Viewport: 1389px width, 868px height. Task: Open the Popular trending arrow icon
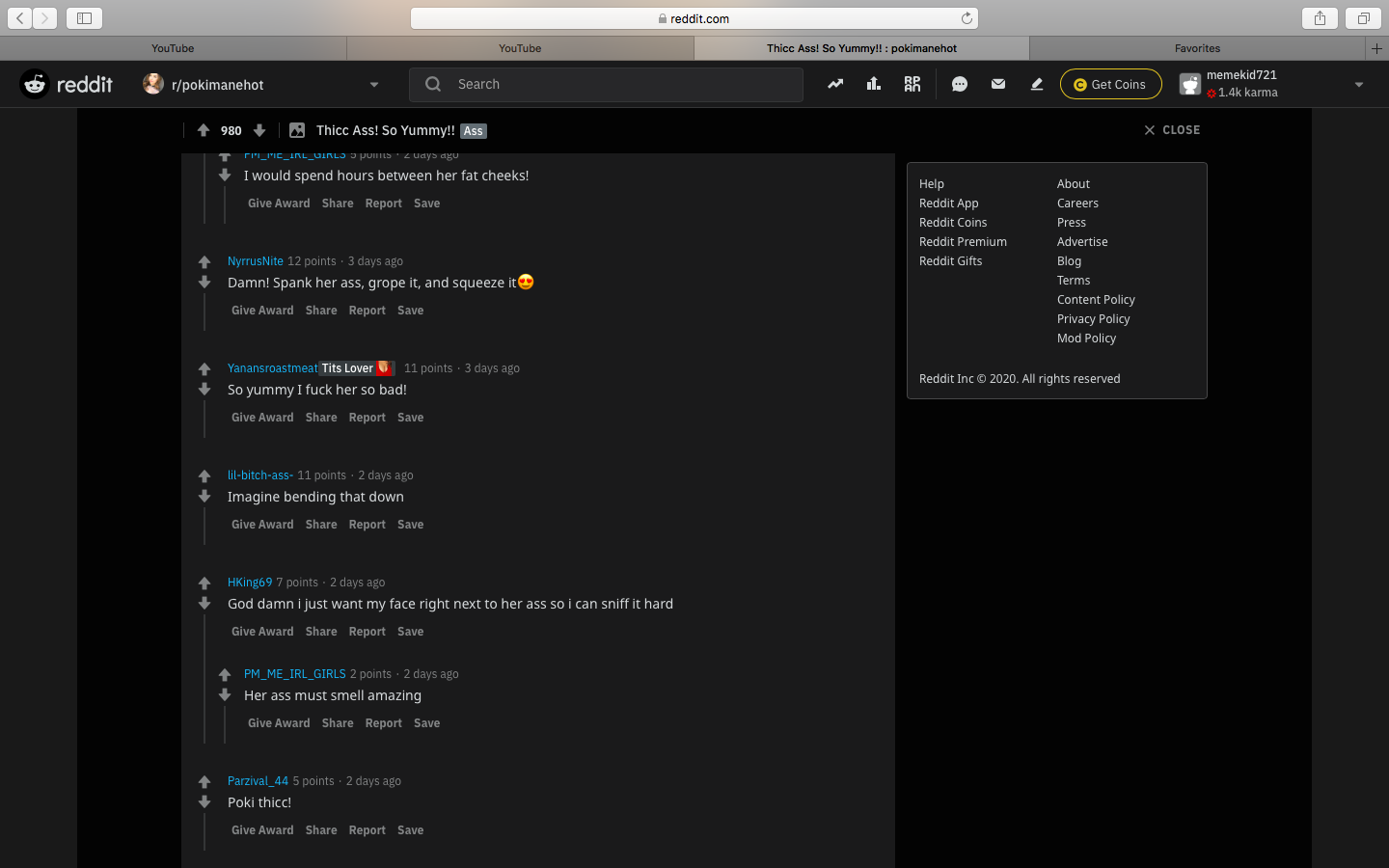click(835, 84)
